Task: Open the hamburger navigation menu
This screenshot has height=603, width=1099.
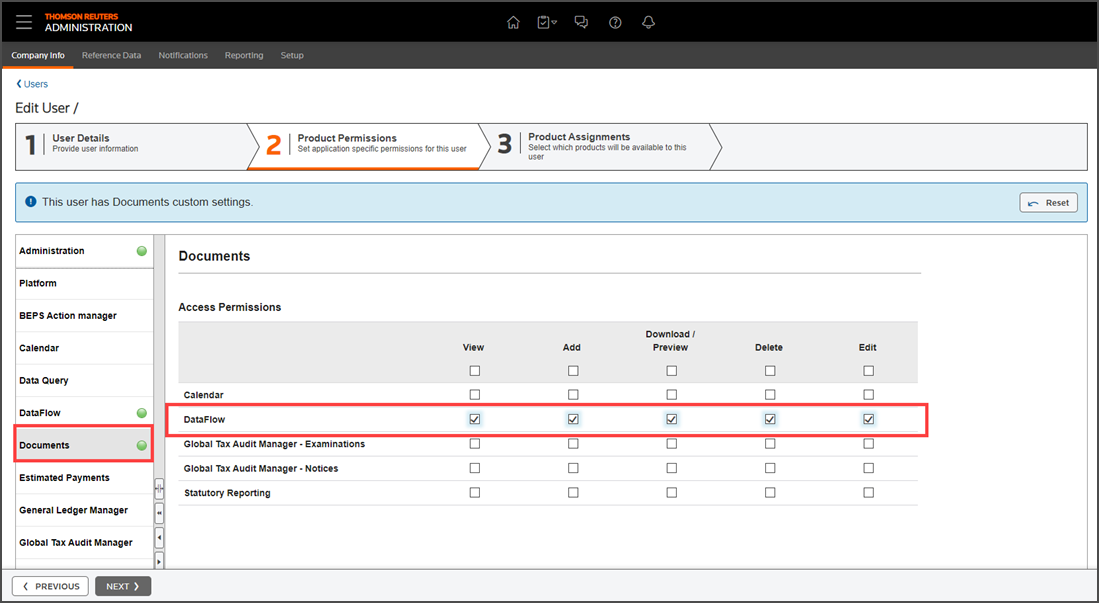Action: point(24,22)
